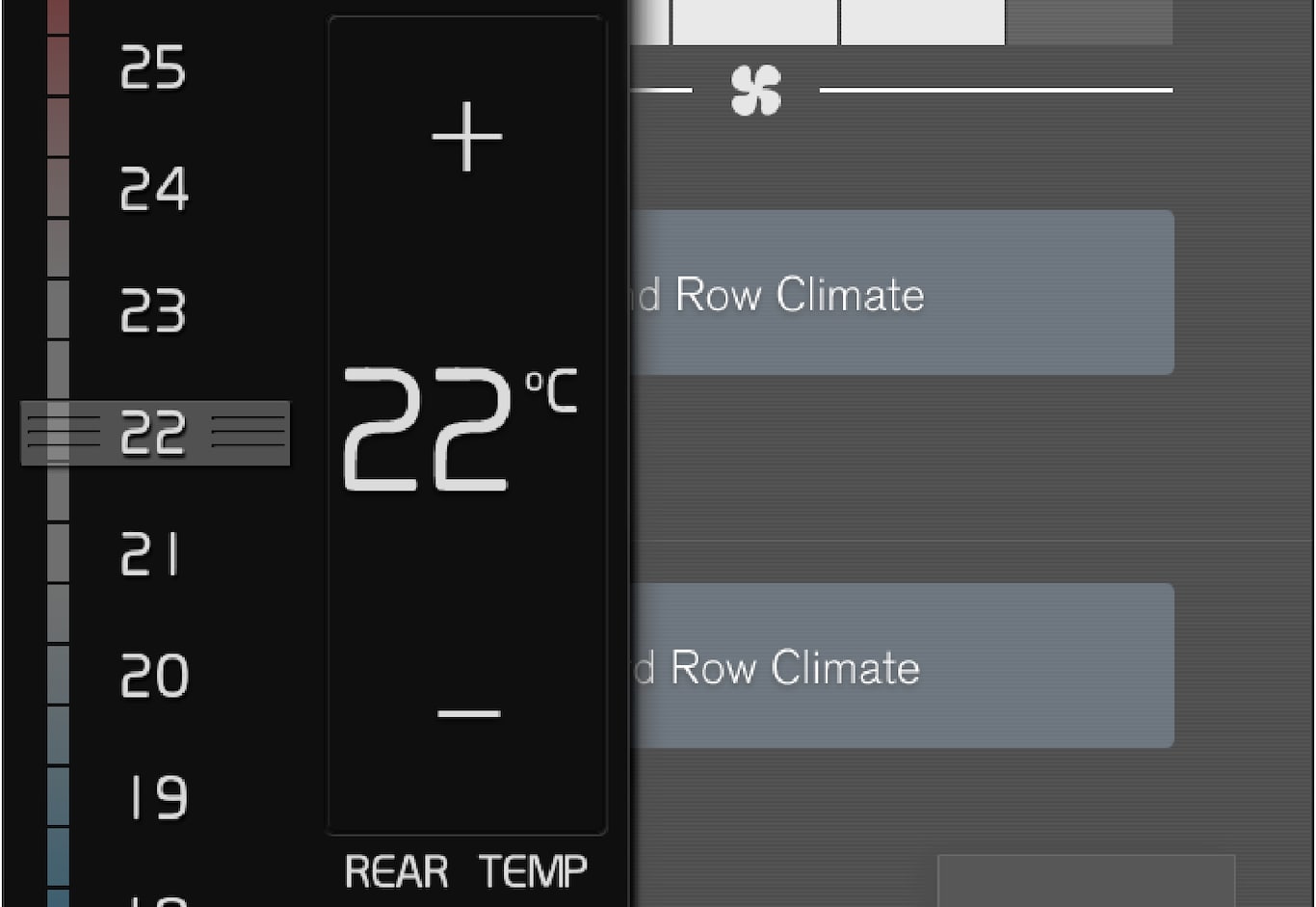Click the large 22°C temperature readout

coord(459,429)
